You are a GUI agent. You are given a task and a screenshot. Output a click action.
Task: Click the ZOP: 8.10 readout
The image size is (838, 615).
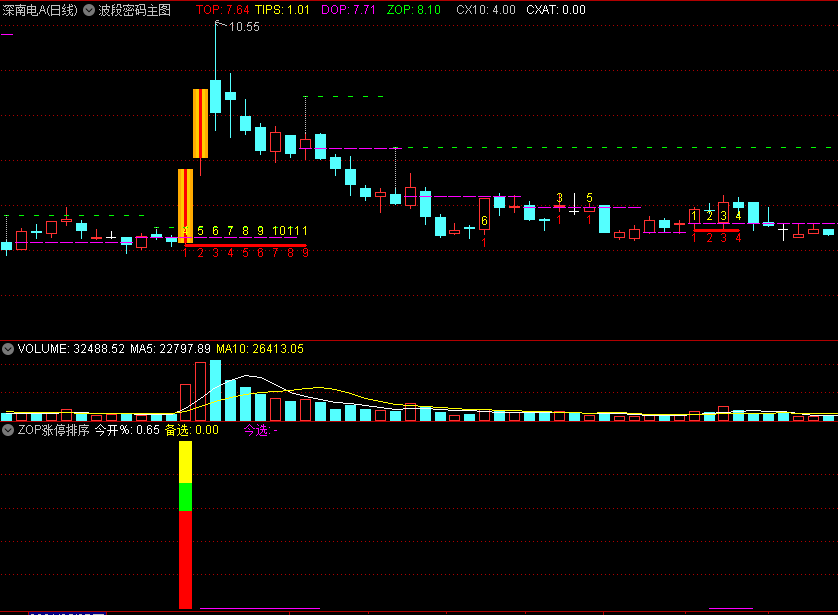tap(414, 10)
